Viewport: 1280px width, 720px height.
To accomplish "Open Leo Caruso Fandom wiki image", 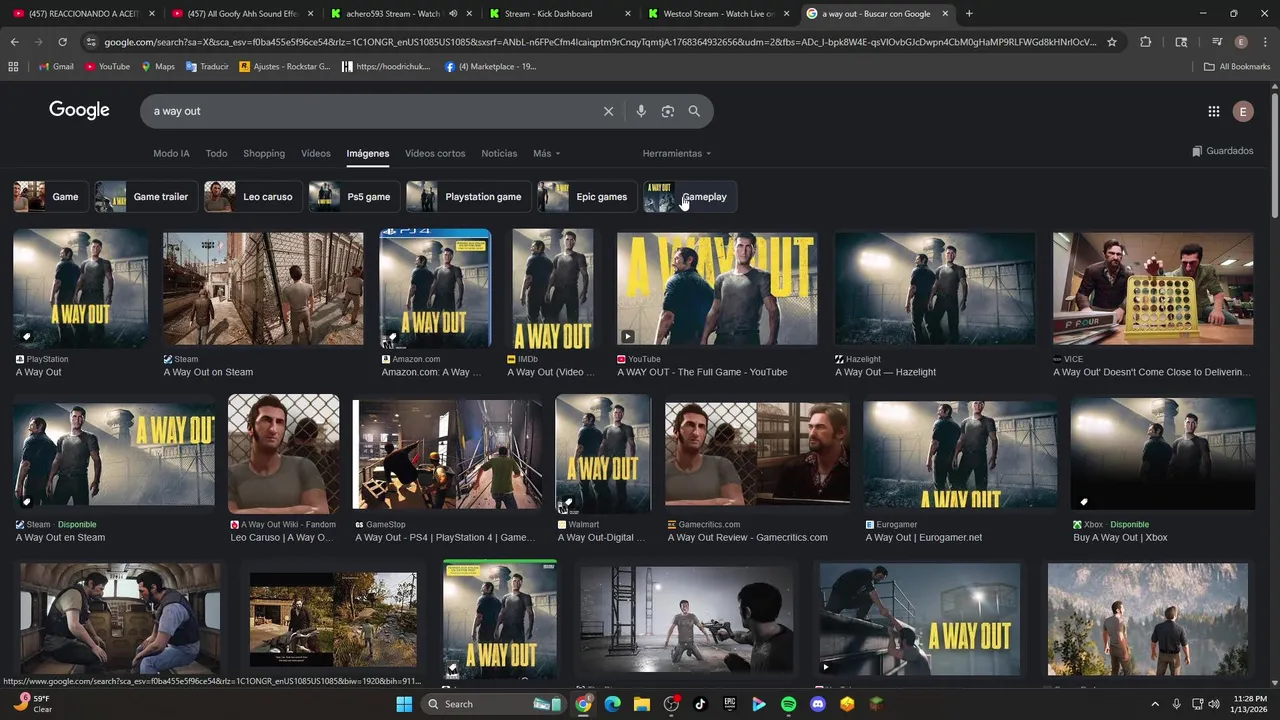I will coord(283,454).
